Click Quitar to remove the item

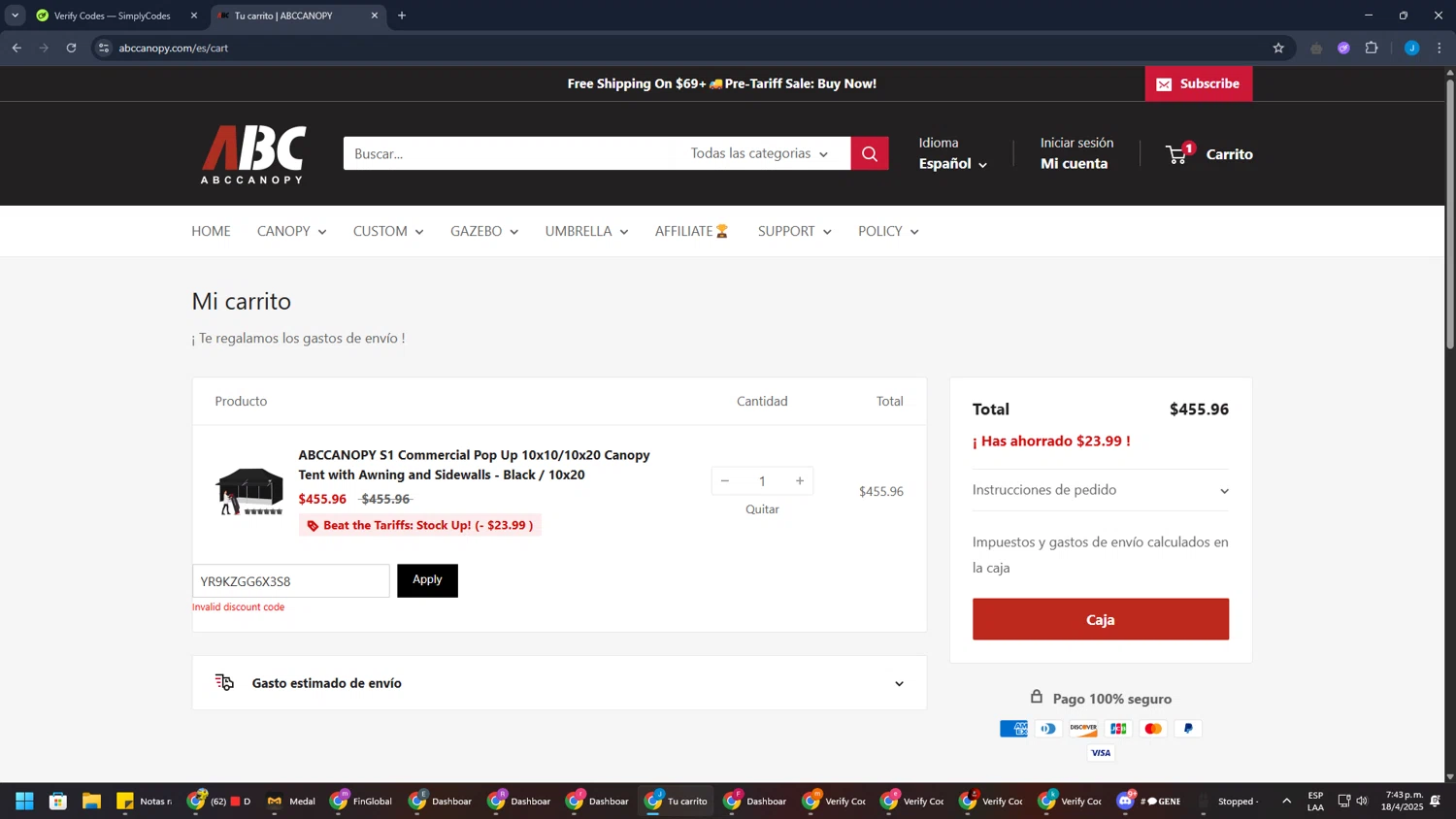pyautogui.click(x=762, y=509)
